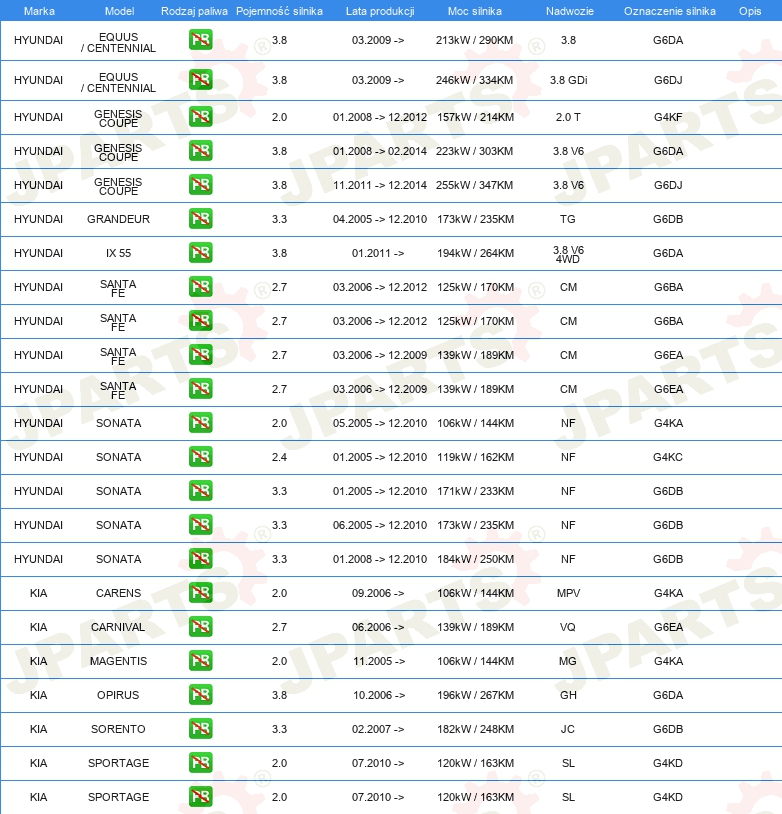Click the GH body cell

[x=568, y=695]
